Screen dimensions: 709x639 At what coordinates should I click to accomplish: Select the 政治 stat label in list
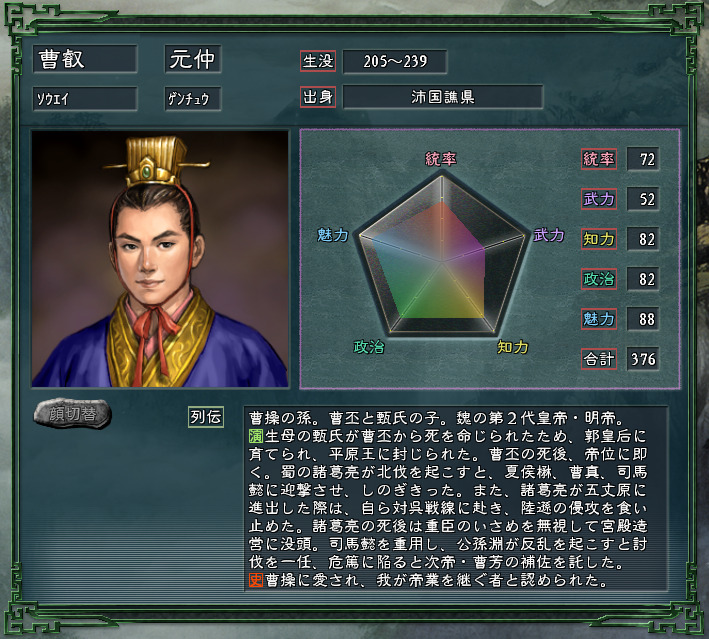599,279
